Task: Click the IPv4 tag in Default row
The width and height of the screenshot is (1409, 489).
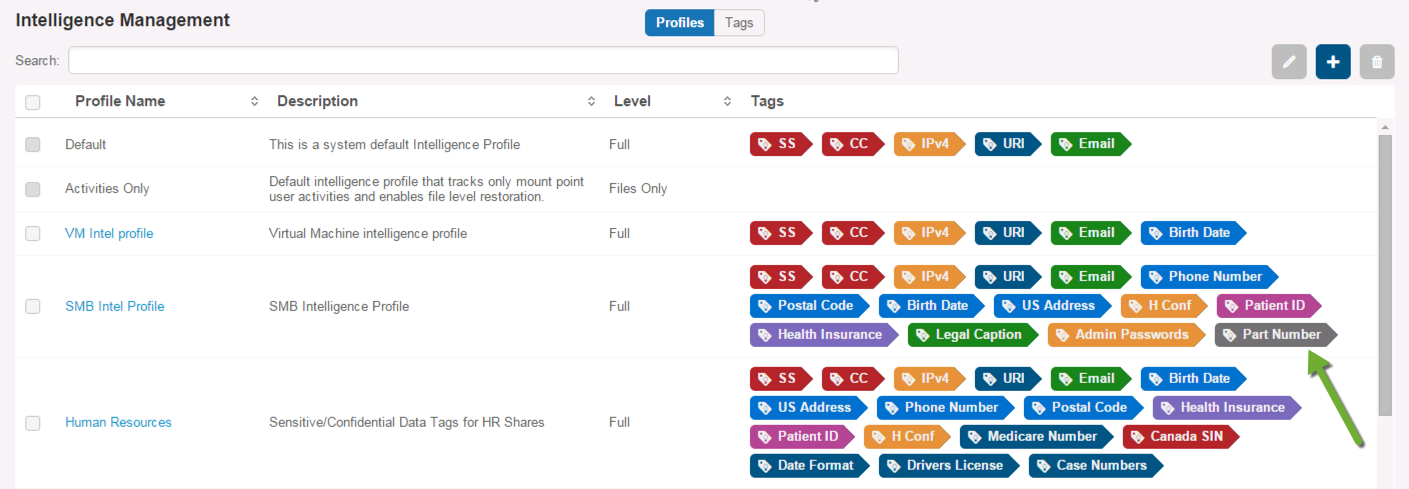Action: click(928, 144)
